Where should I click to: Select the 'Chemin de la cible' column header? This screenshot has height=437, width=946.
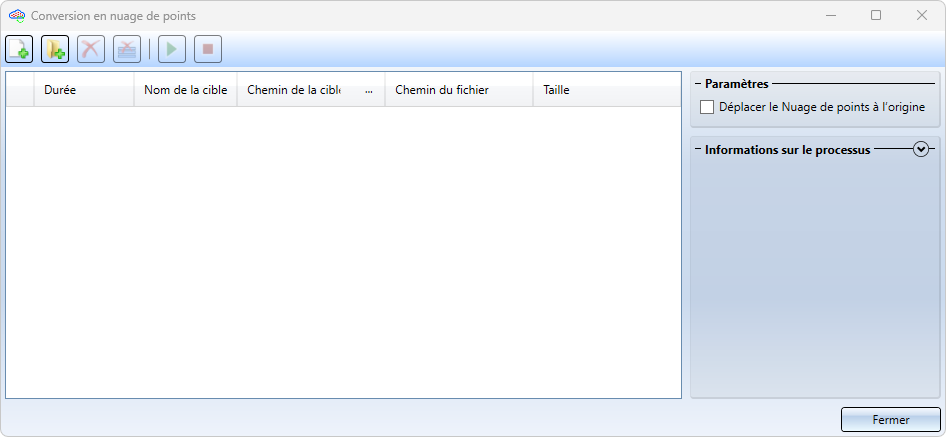click(x=294, y=90)
